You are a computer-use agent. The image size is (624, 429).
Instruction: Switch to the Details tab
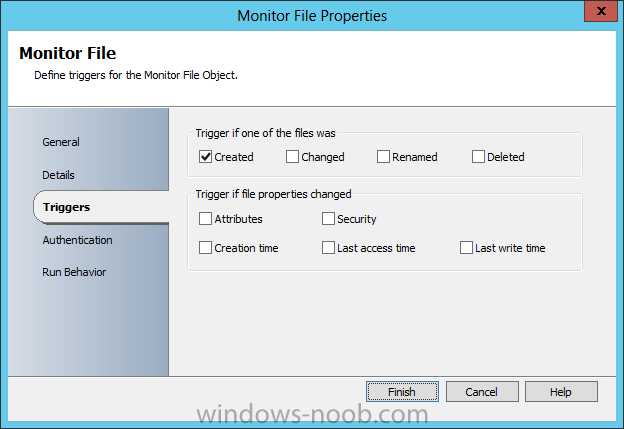point(58,175)
